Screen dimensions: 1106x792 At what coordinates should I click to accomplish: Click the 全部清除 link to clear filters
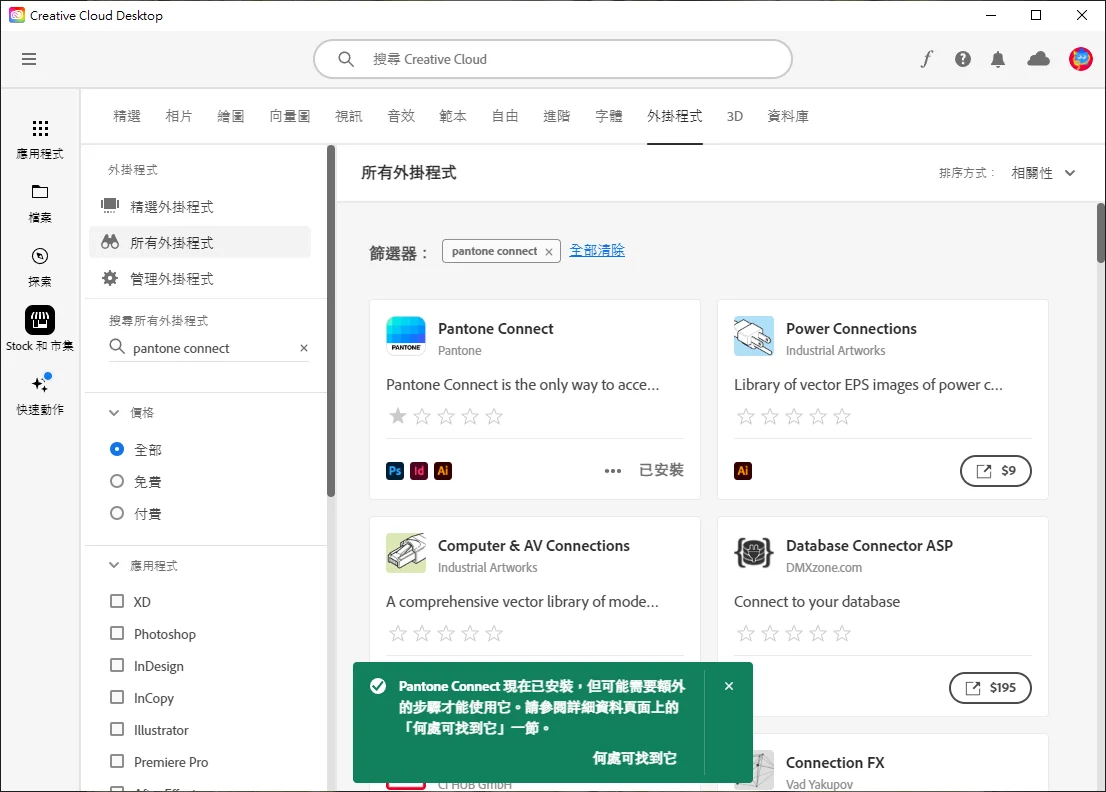tap(597, 249)
